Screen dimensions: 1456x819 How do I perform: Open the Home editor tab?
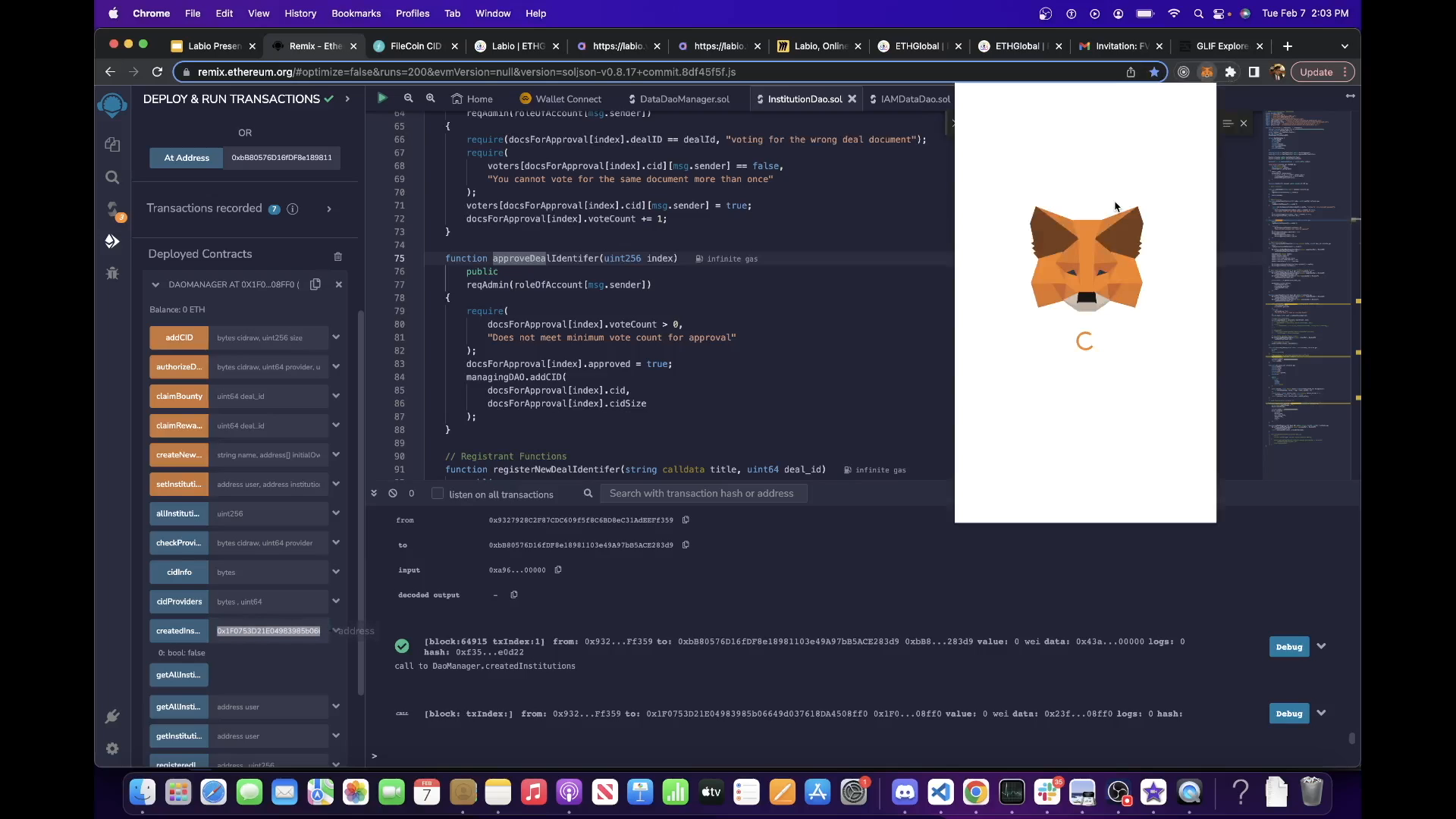472,99
